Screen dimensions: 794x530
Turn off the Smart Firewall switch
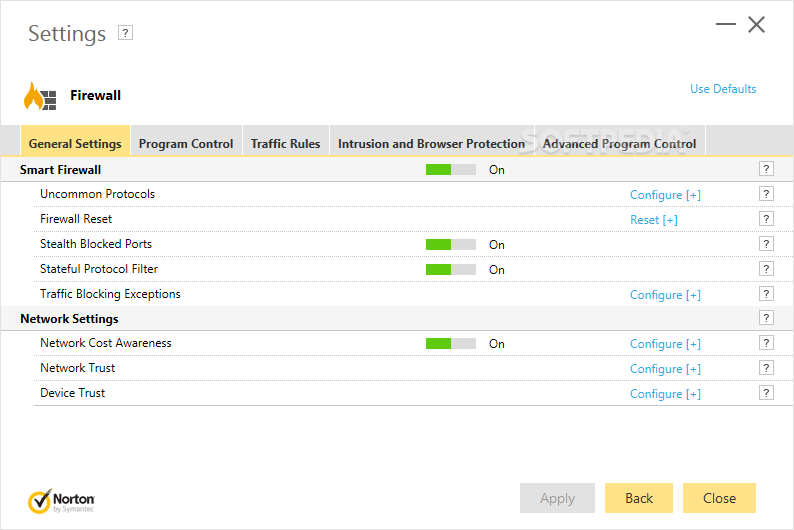click(x=450, y=170)
